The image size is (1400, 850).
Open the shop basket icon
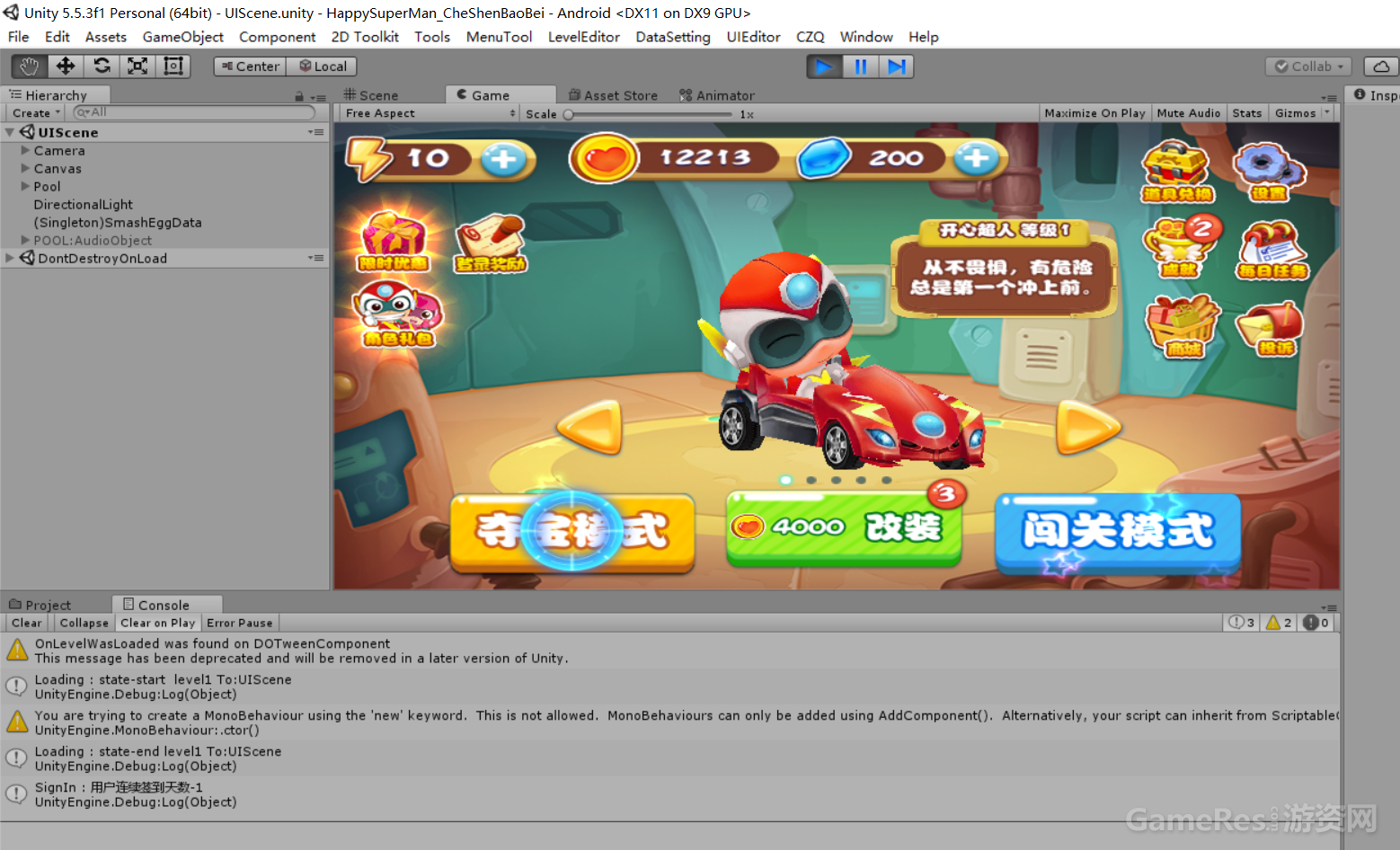pyautogui.click(x=1183, y=326)
